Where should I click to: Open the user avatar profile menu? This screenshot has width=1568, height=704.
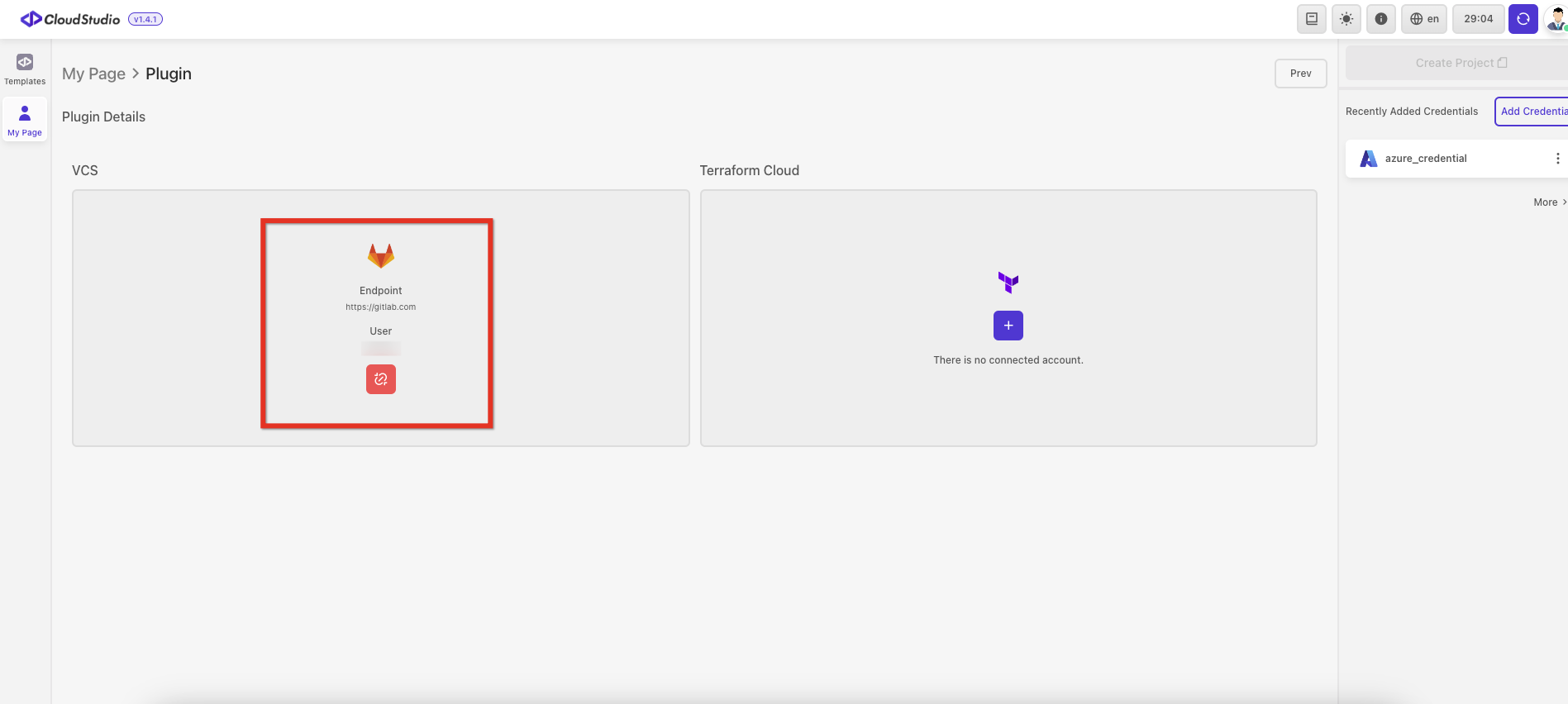(1556, 19)
